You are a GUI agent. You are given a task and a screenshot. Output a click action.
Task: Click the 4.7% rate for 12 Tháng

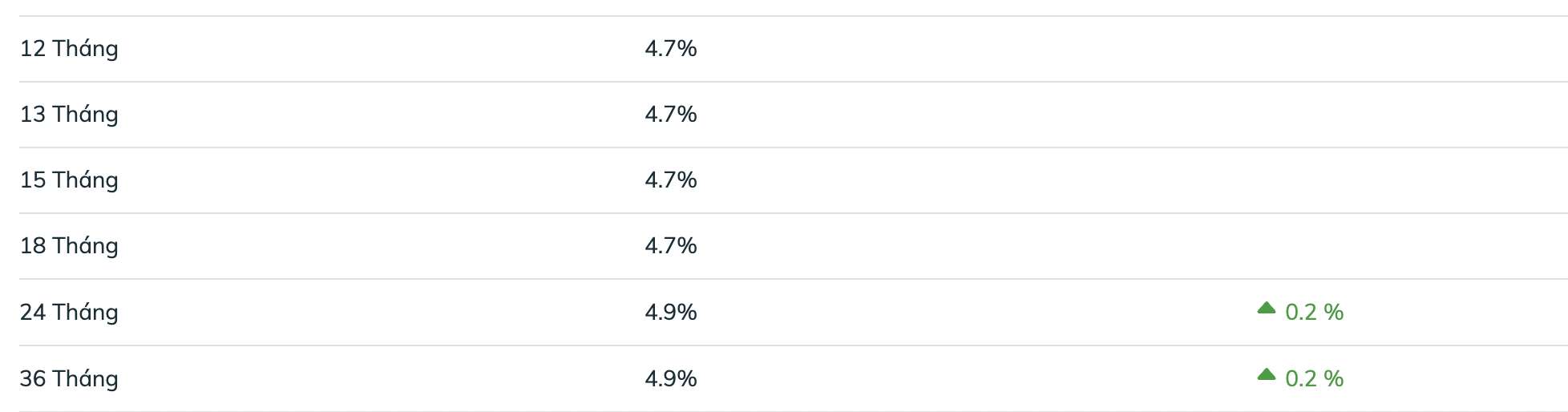671,49
